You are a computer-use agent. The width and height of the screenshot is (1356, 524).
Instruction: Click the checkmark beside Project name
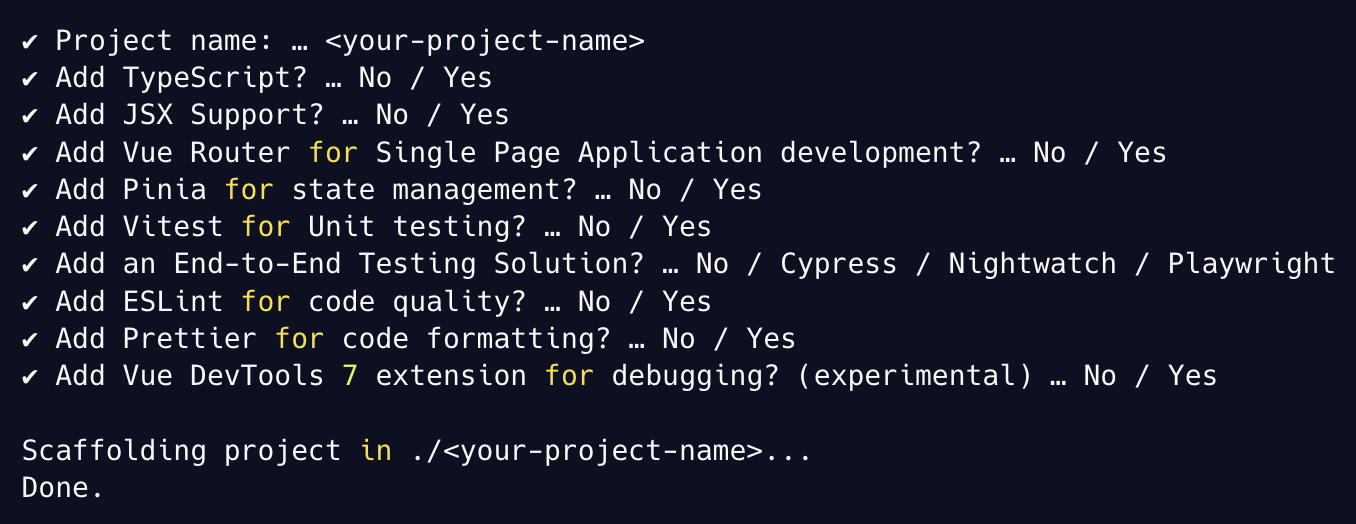coord(30,41)
